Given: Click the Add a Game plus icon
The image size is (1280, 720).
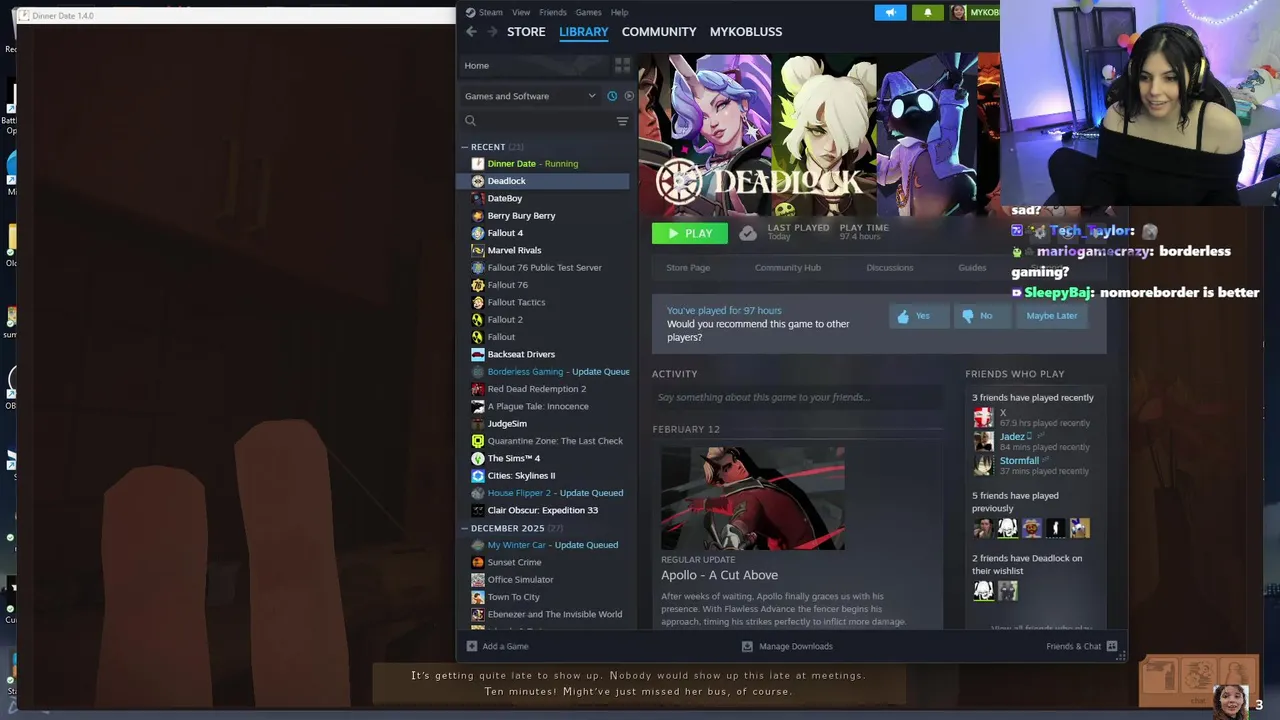Looking at the screenshot, I should pos(472,646).
